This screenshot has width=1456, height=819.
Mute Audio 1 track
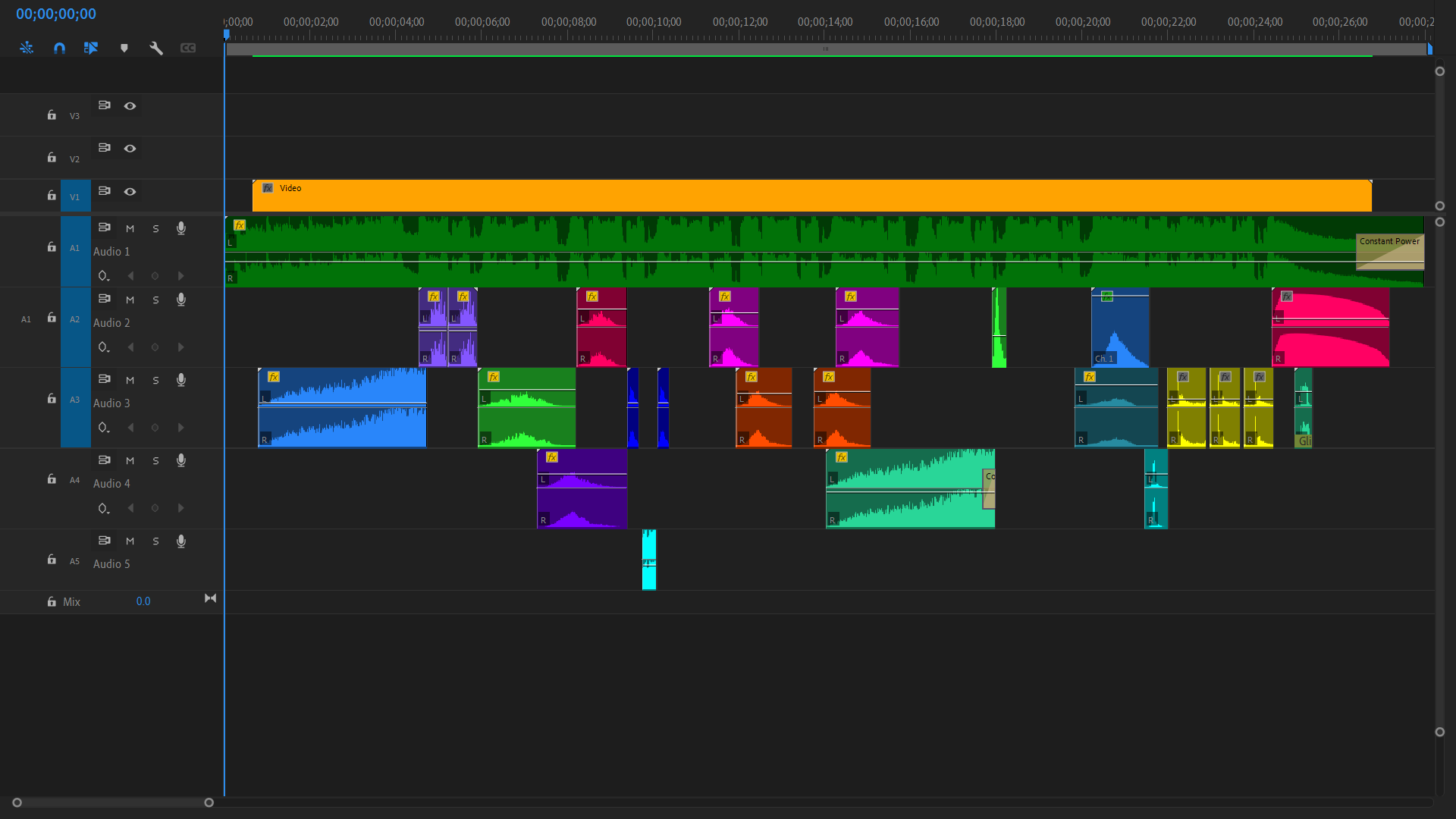pos(130,228)
